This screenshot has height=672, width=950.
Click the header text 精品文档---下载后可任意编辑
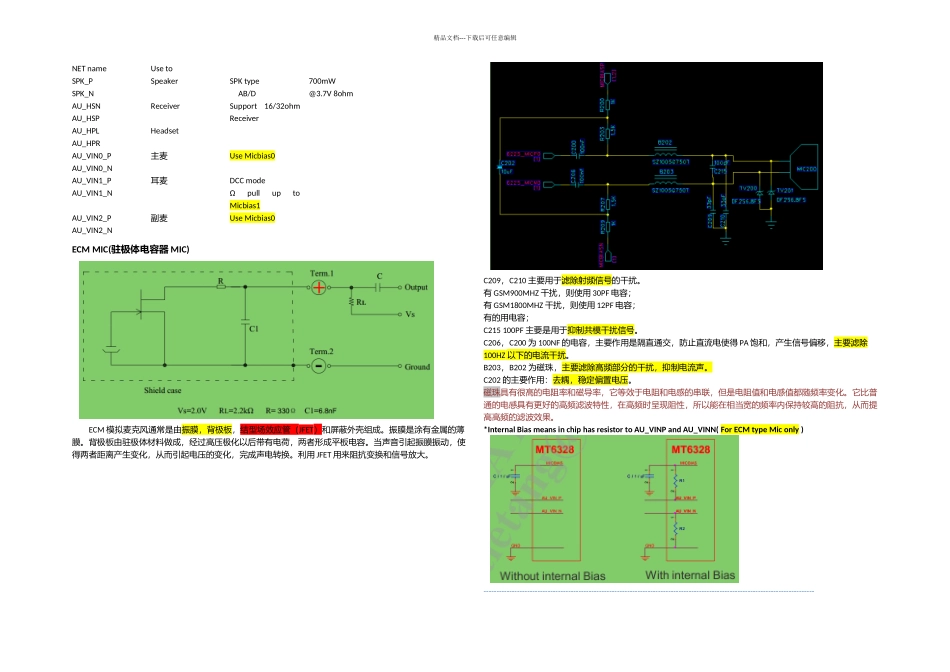474,38
